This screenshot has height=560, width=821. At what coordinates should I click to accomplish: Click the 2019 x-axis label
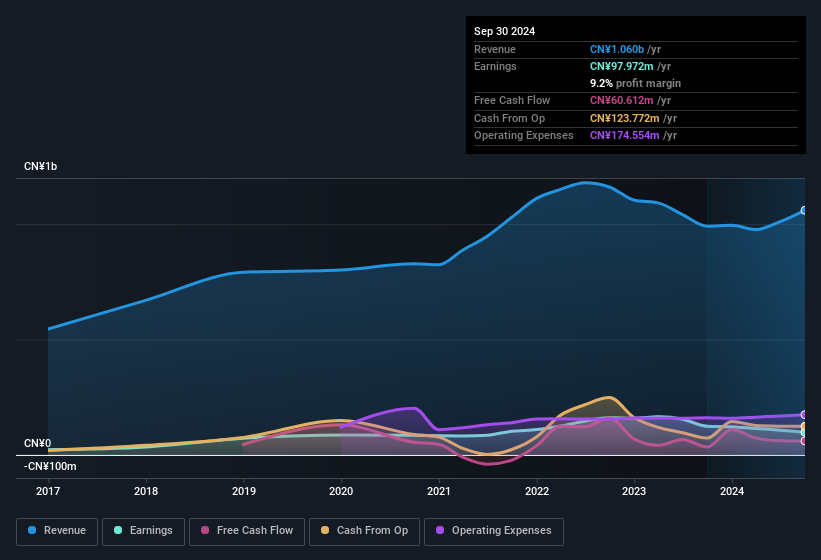click(243, 491)
